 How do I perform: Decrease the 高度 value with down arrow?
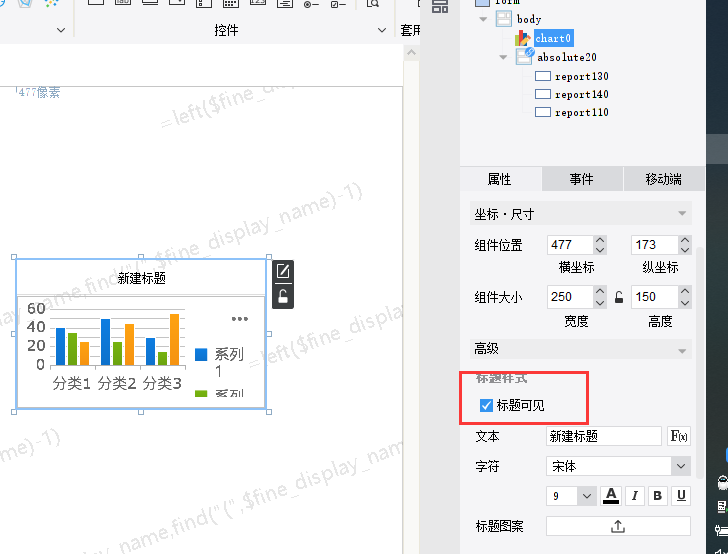685,302
